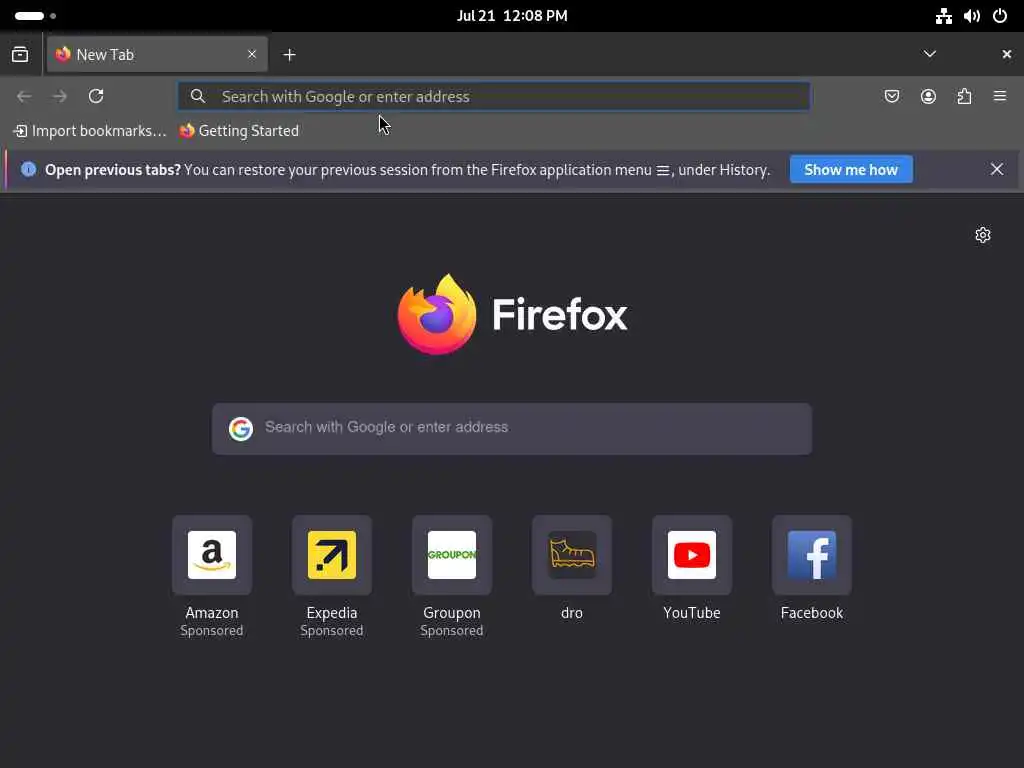Click the Amazon label text
1024x768 pixels.
point(212,613)
